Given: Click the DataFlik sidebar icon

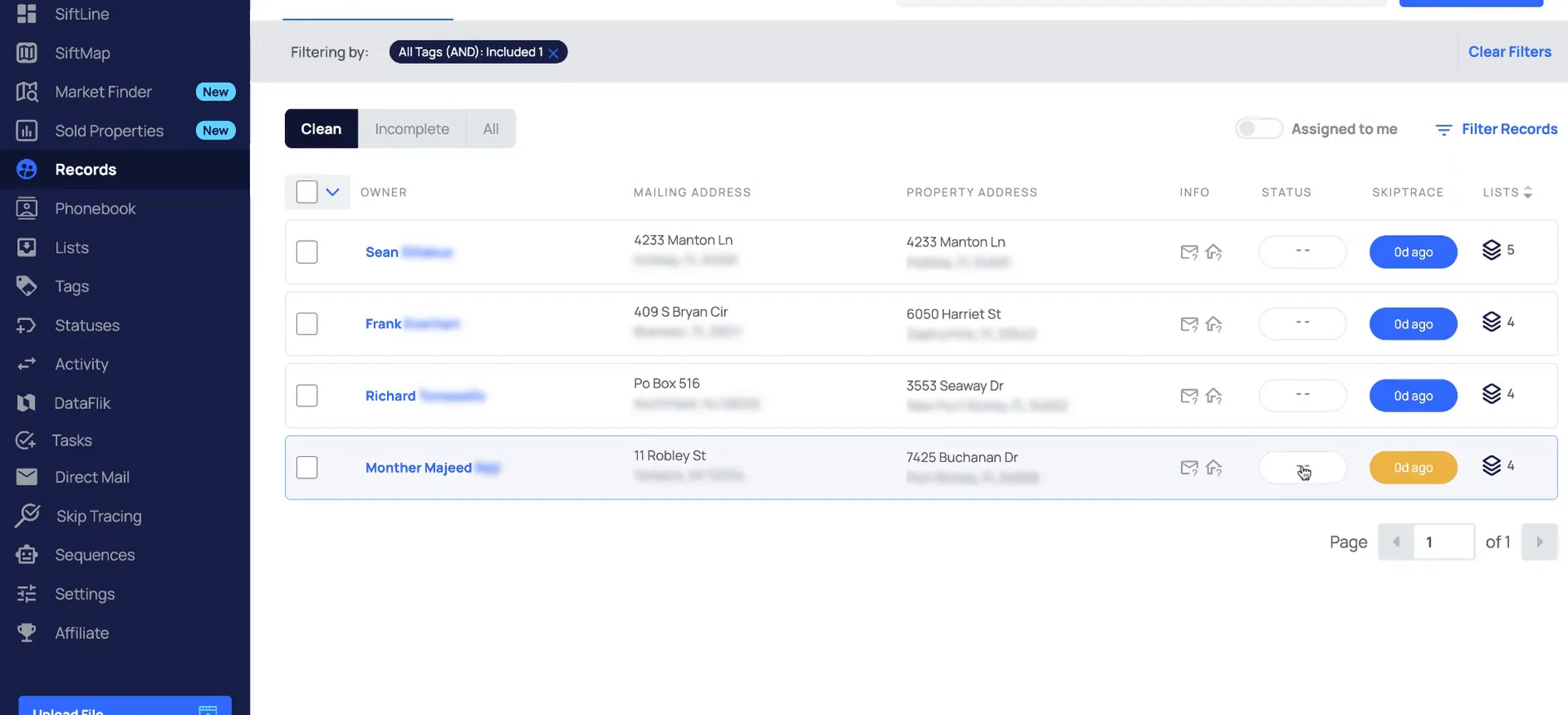Looking at the screenshot, I should pos(27,402).
